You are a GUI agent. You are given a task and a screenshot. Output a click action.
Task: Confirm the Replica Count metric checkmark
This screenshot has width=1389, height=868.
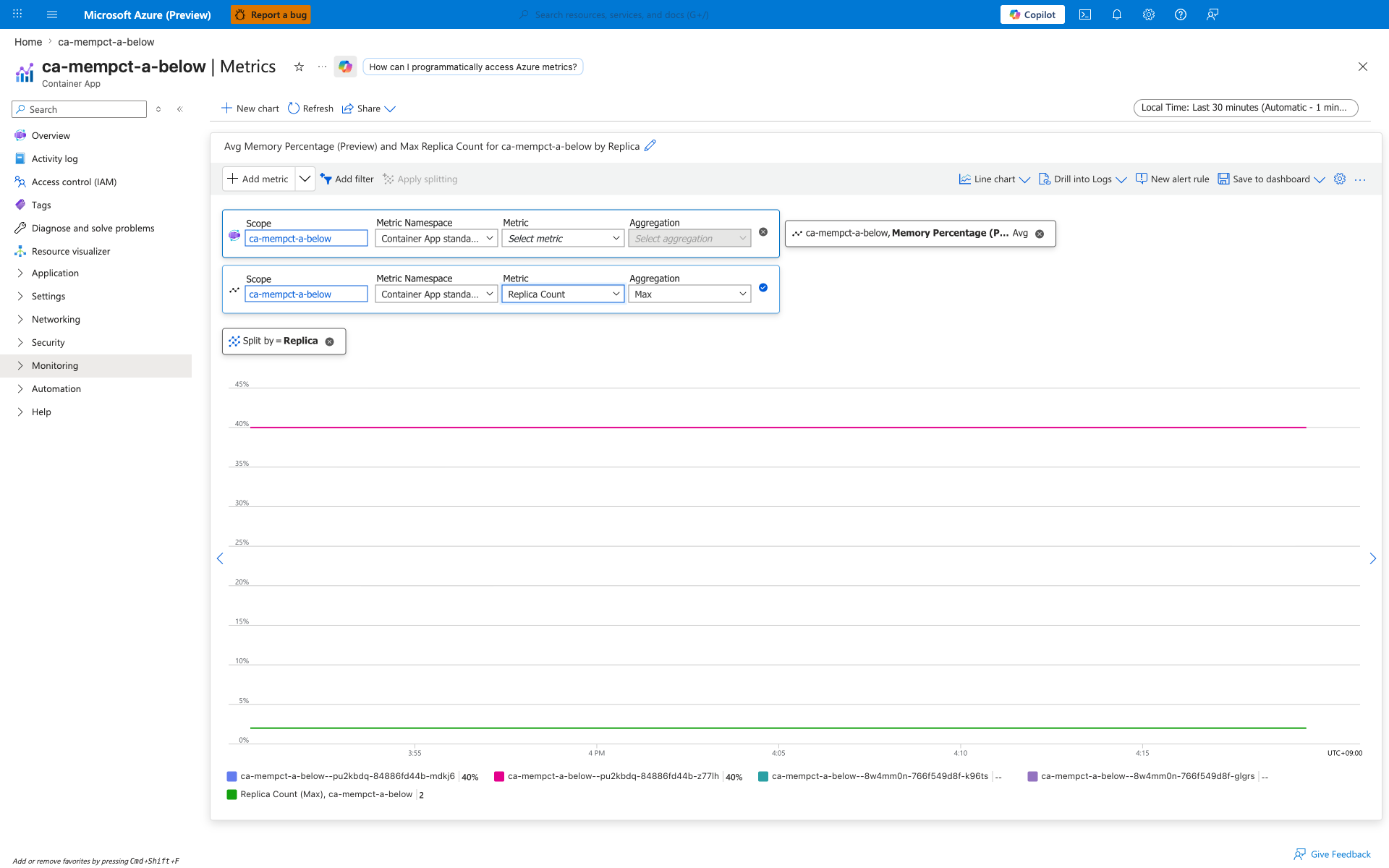click(x=763, y=288)
